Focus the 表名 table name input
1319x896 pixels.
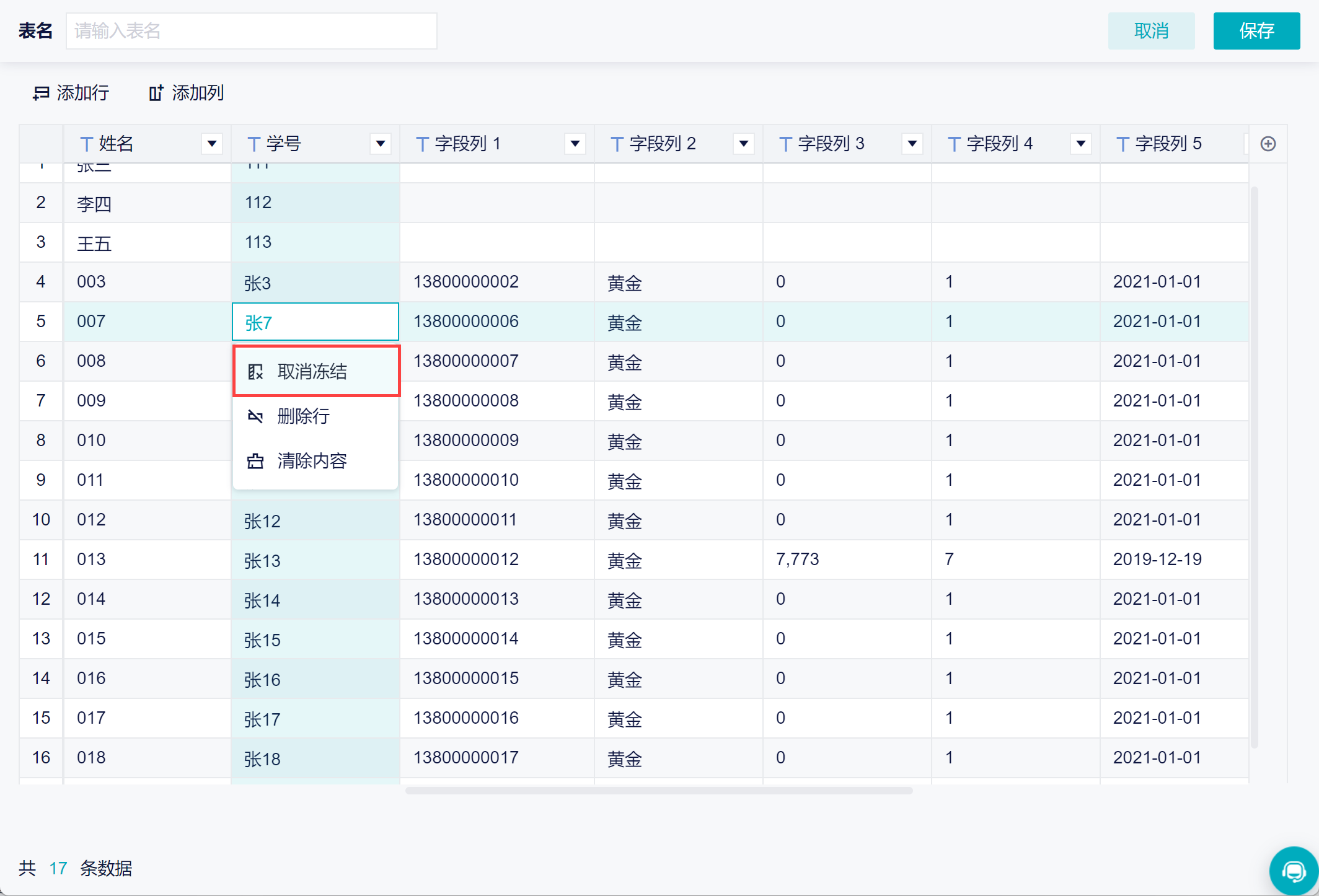pyautogui.click(x=251, y=31)
